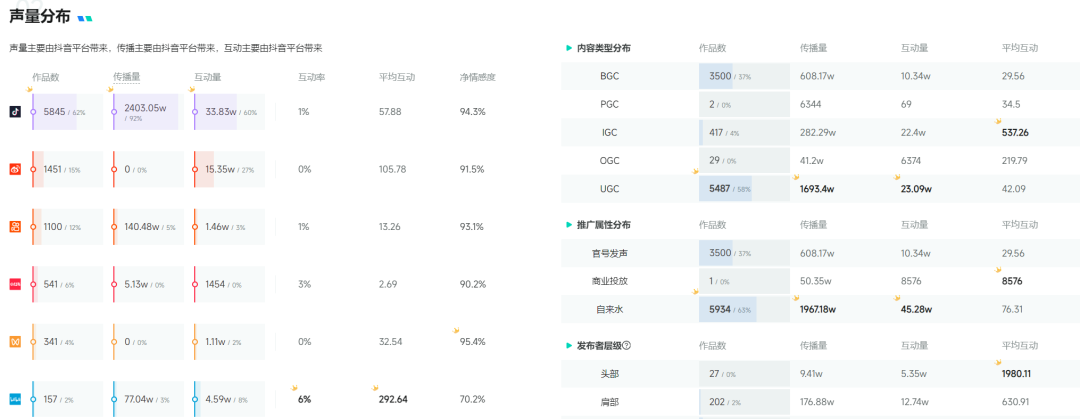The height and width of the screenshot is (419, 1080).
Task: Click the 平均互动 header in the platform table
Action: [x=397, y=77]
